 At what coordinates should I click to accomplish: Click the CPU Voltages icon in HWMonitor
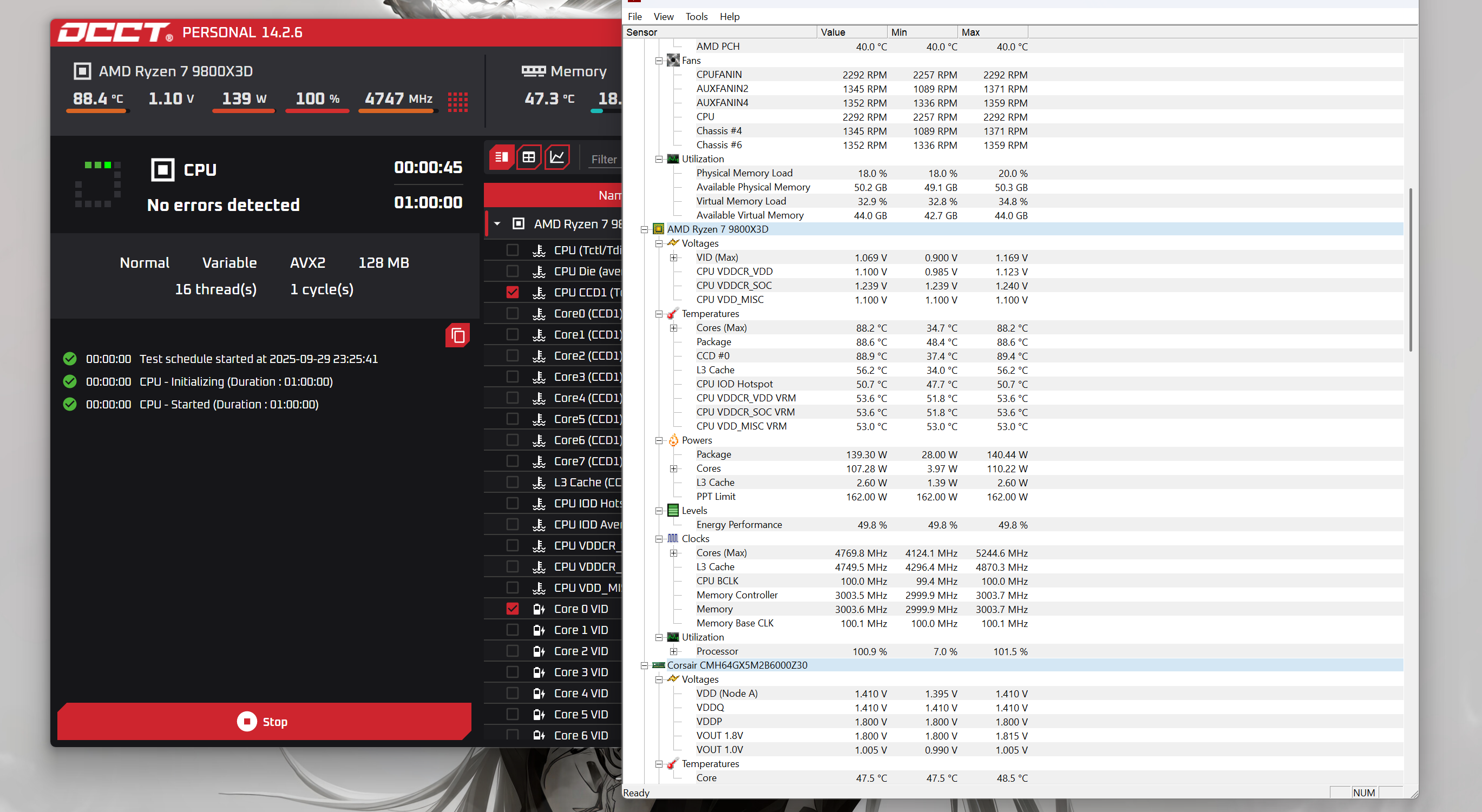(x=673, y=243)
